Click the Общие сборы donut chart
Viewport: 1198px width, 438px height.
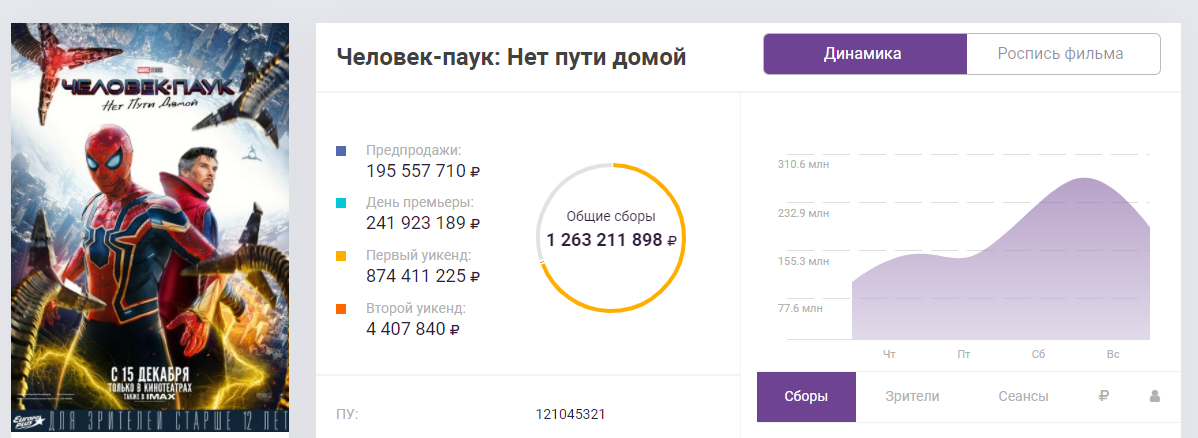(611, 238)
